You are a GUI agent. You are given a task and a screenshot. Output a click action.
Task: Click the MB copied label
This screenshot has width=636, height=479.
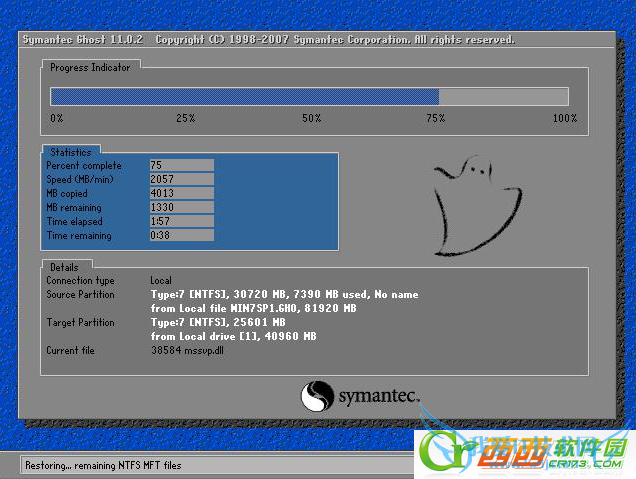click(x=67, y=193)
